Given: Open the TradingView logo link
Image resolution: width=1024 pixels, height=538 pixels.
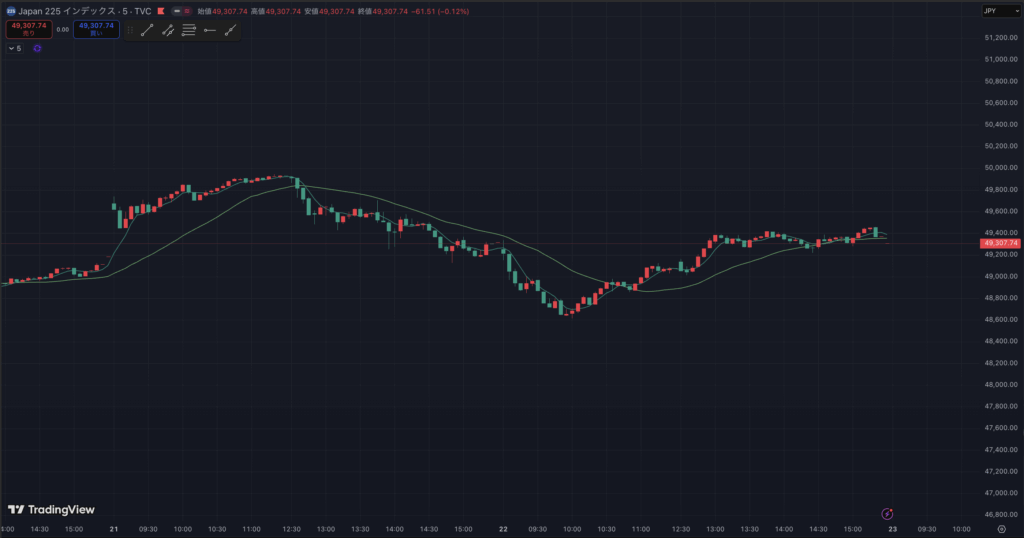Looking at the screenshot, I should point(51,510).
